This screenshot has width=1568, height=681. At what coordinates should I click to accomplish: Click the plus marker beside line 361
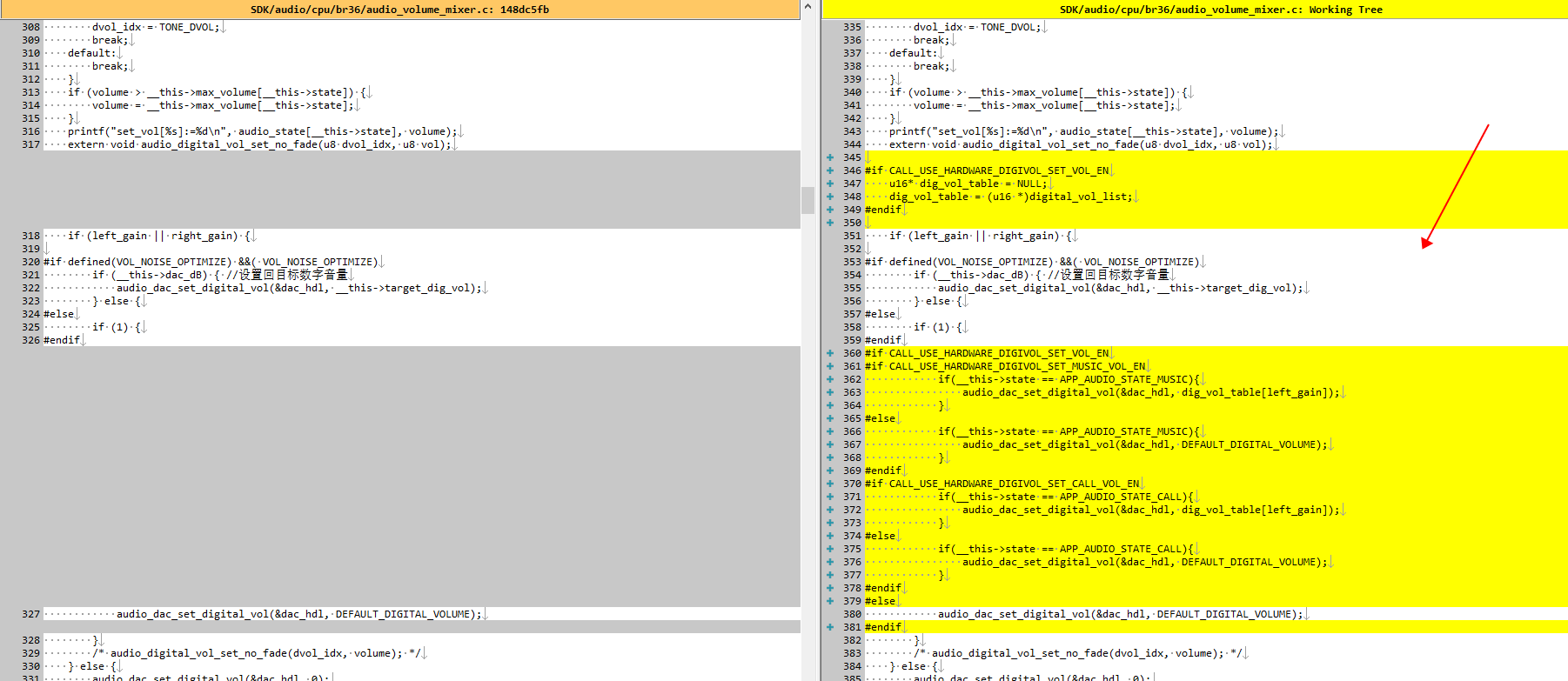point(830,366)
